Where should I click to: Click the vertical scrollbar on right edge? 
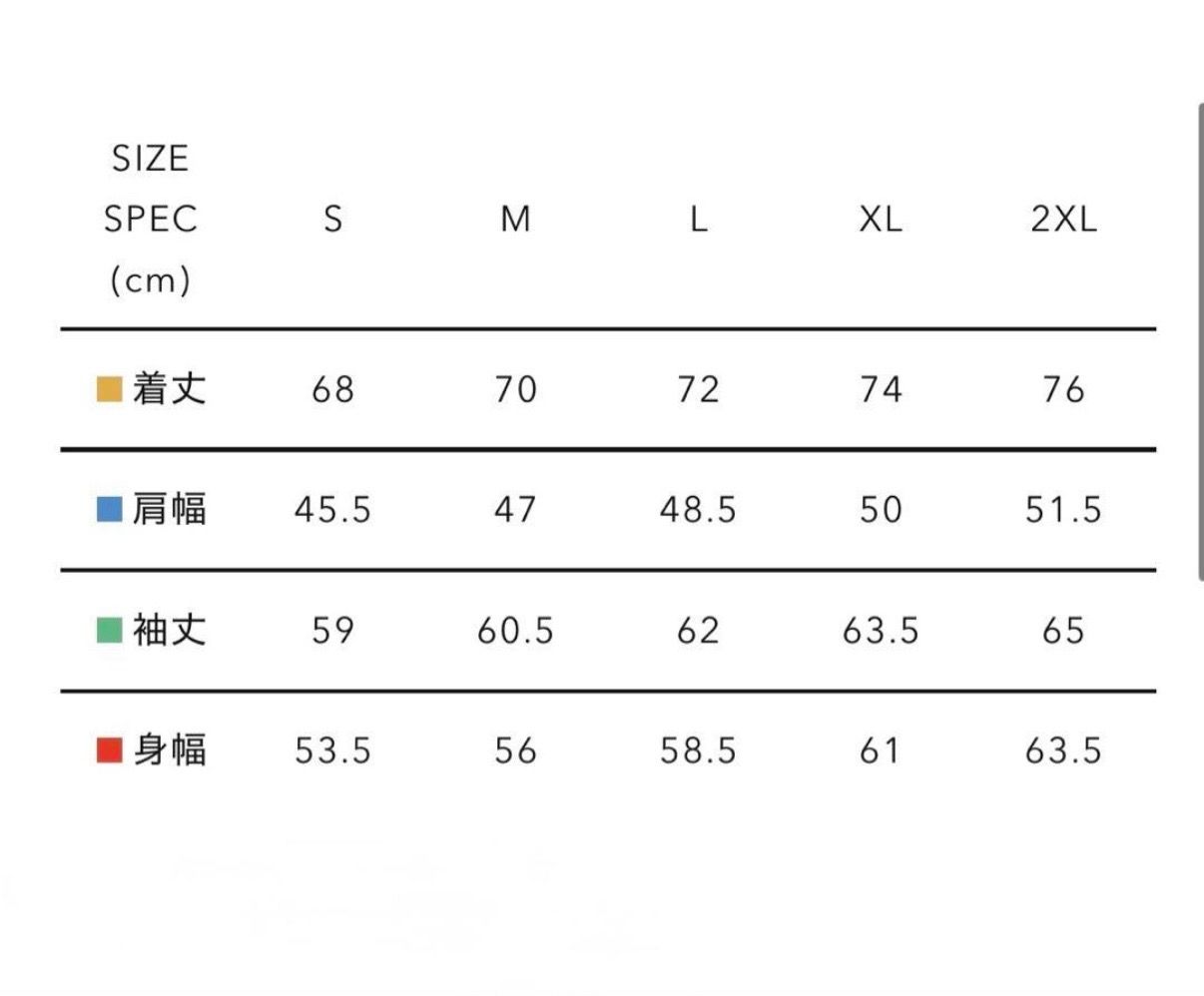coord(1200,341)
